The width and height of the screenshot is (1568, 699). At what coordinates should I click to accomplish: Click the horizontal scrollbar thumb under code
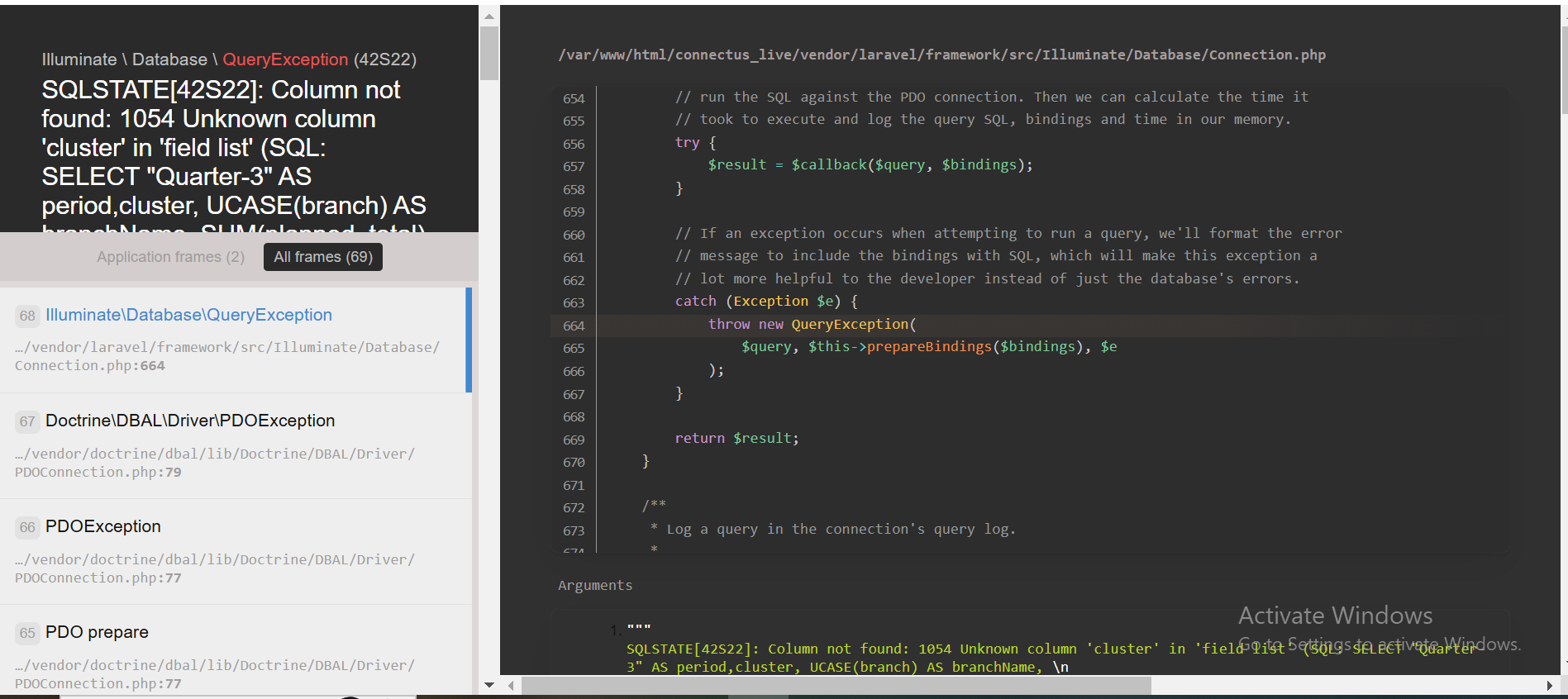836,685
